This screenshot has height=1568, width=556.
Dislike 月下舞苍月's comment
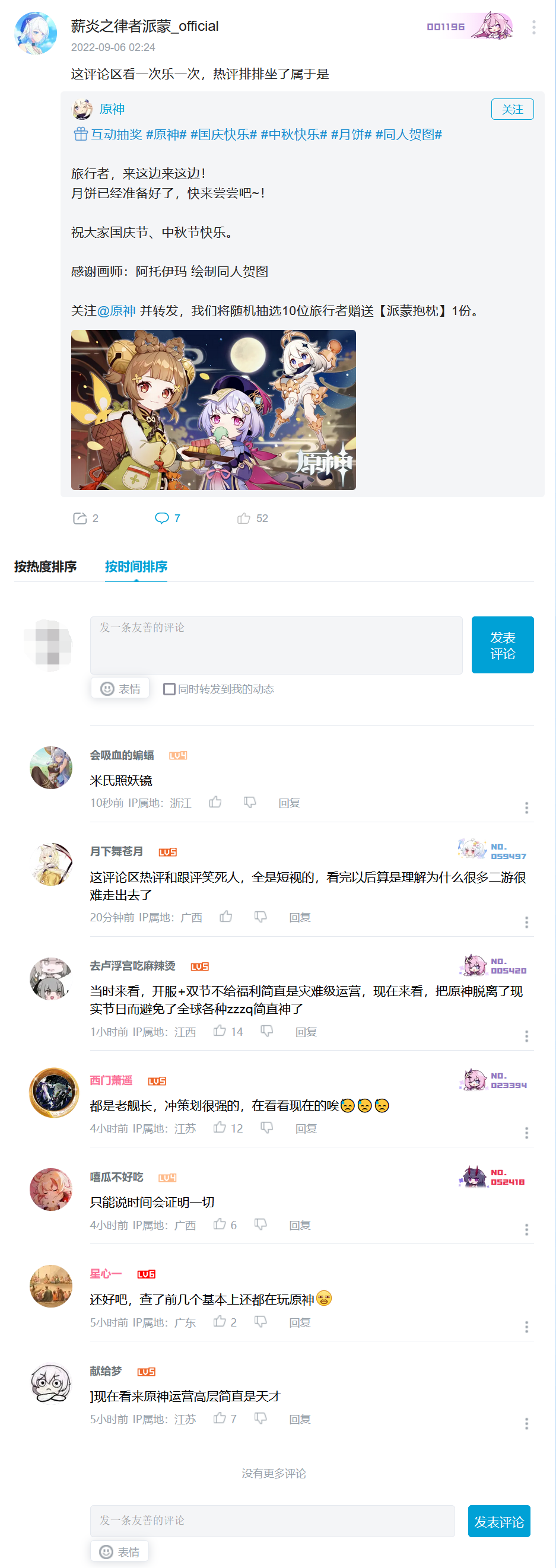click(260, 917)
